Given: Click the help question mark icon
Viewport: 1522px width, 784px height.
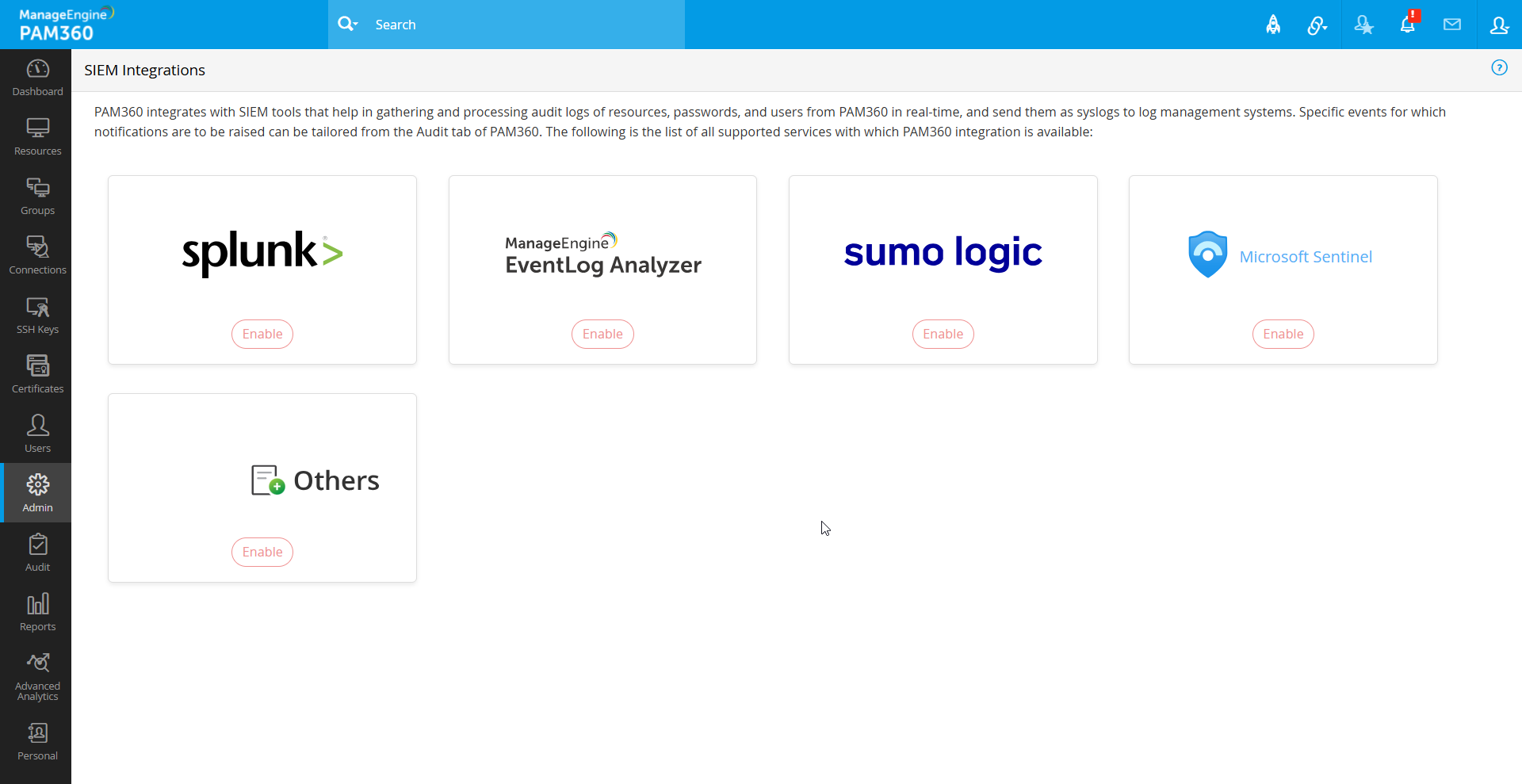Looking at the screenshot, I should [1499, 67].
